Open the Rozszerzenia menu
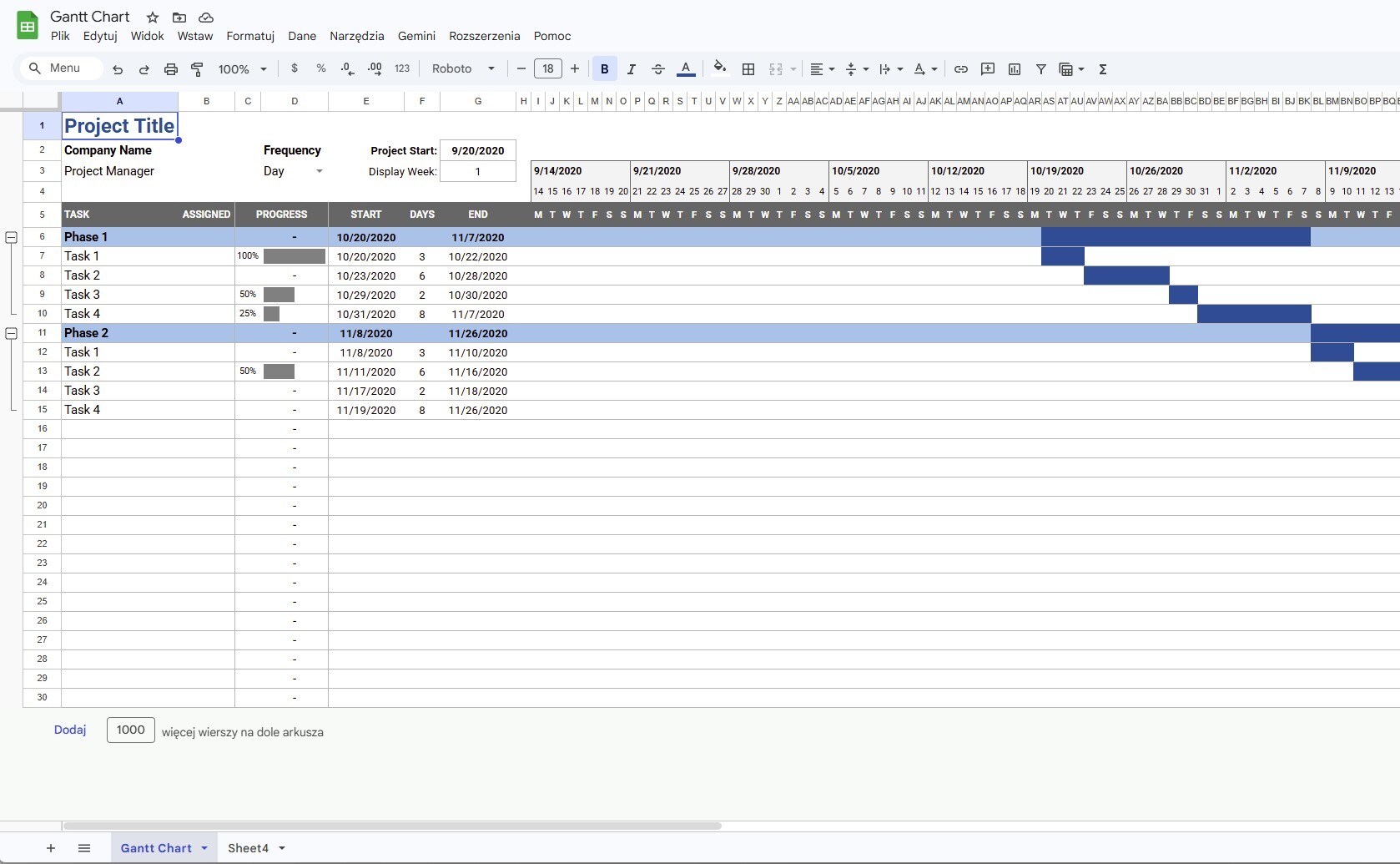 485,36
